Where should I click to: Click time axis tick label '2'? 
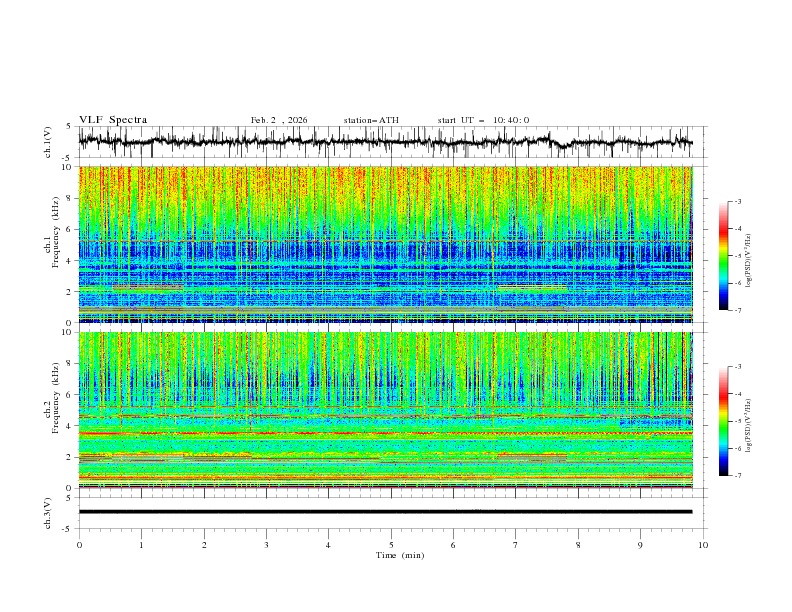(204, 545)
